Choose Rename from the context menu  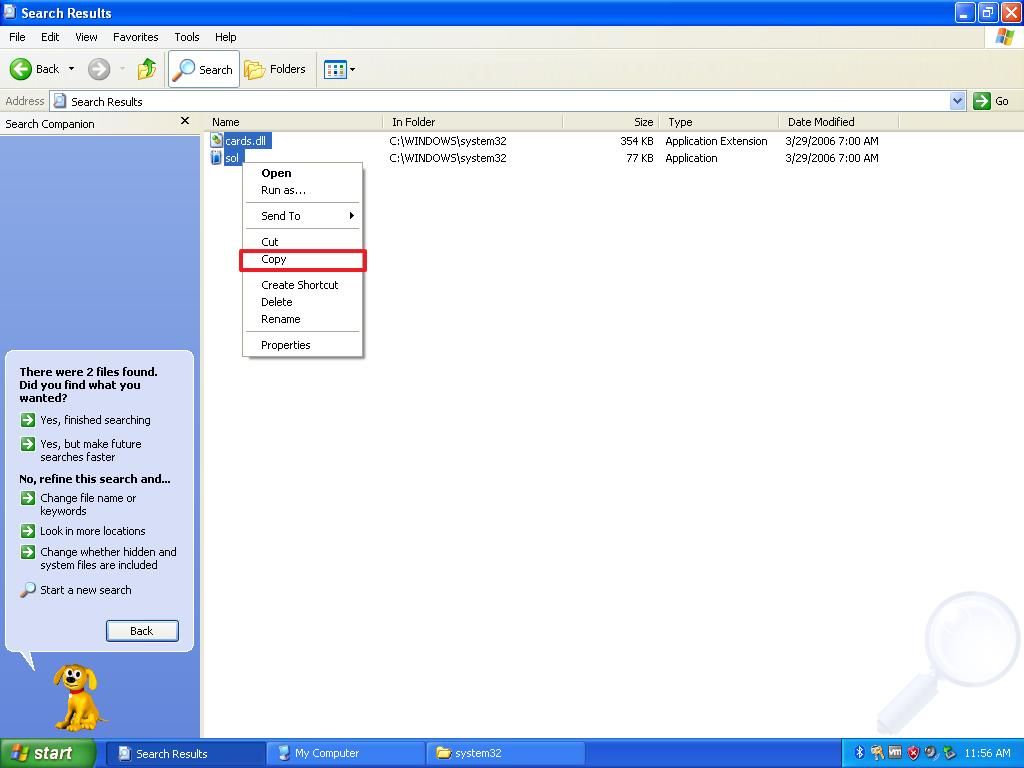tap(280, 319)
